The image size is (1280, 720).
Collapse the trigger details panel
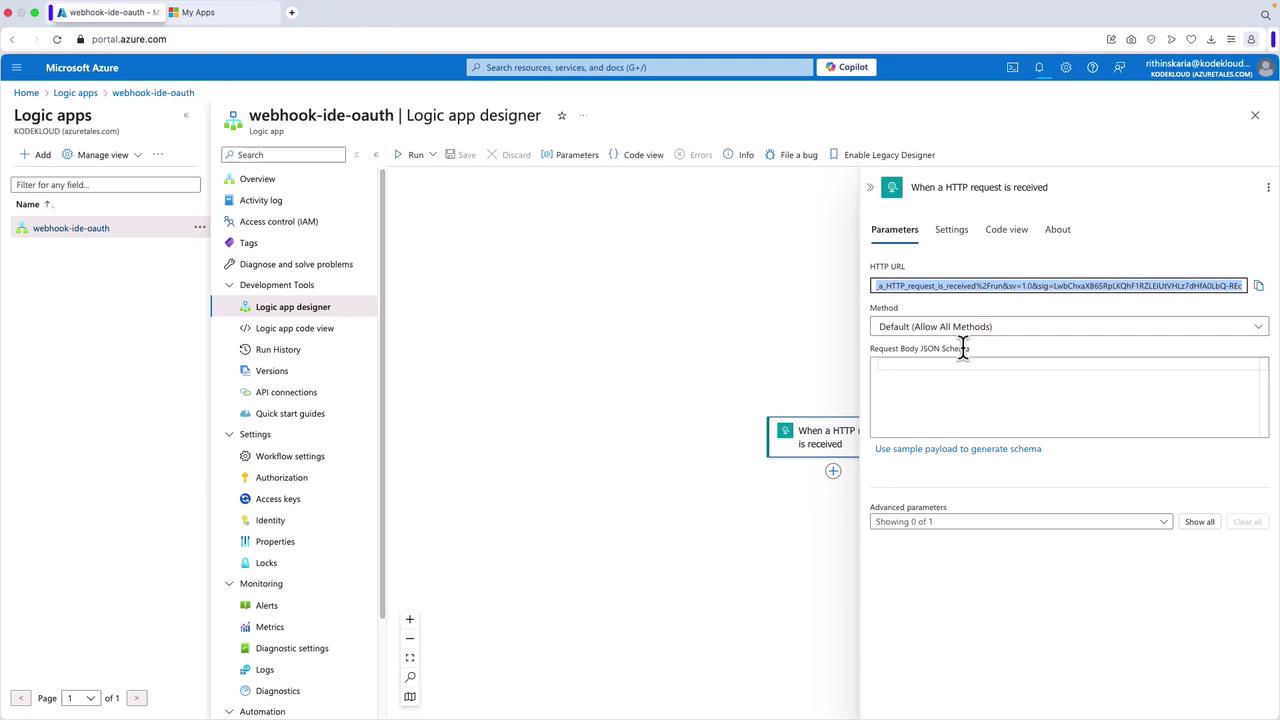[x=870, y=187]
